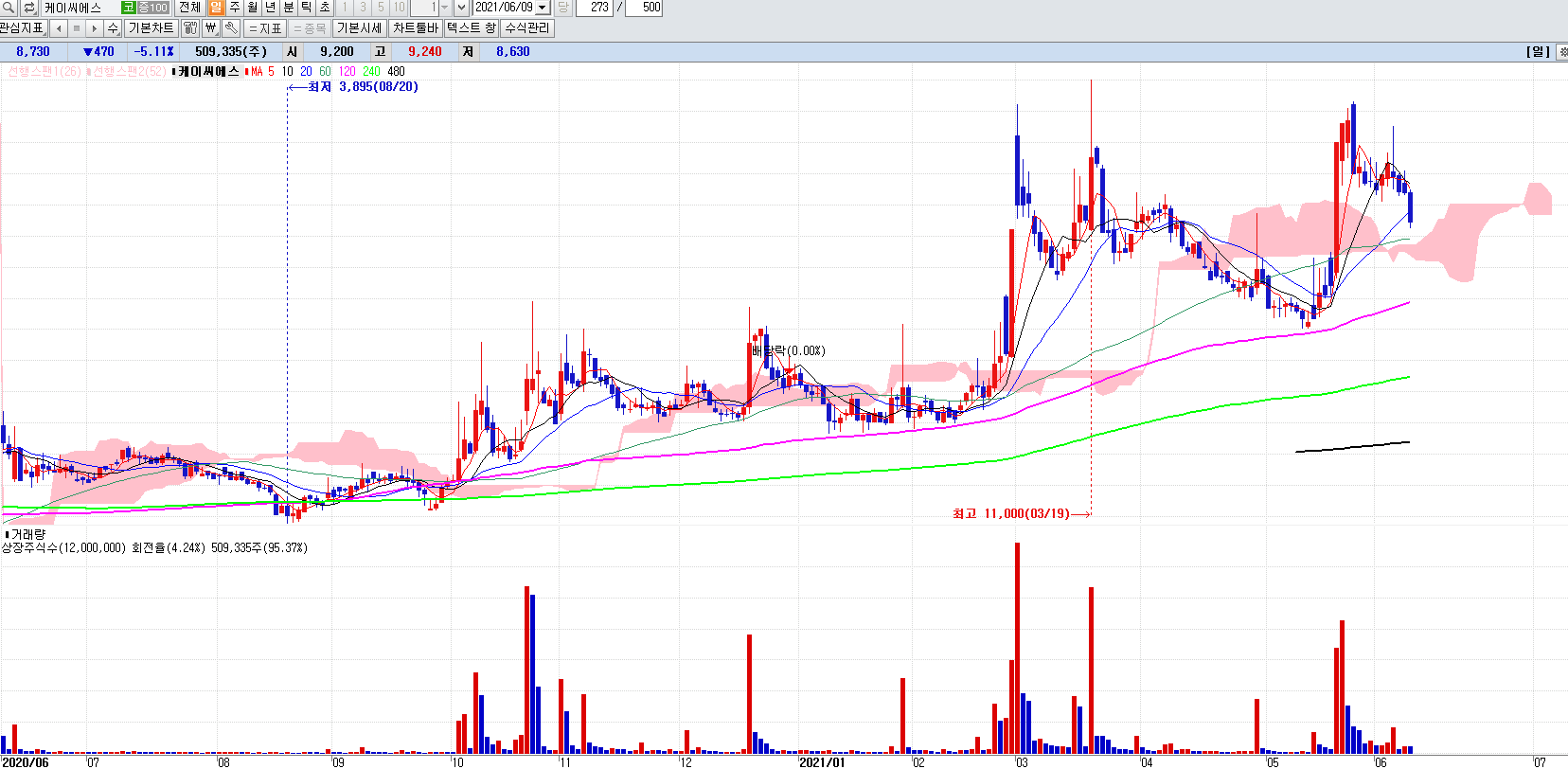Click the 당 button next to date

562,8
